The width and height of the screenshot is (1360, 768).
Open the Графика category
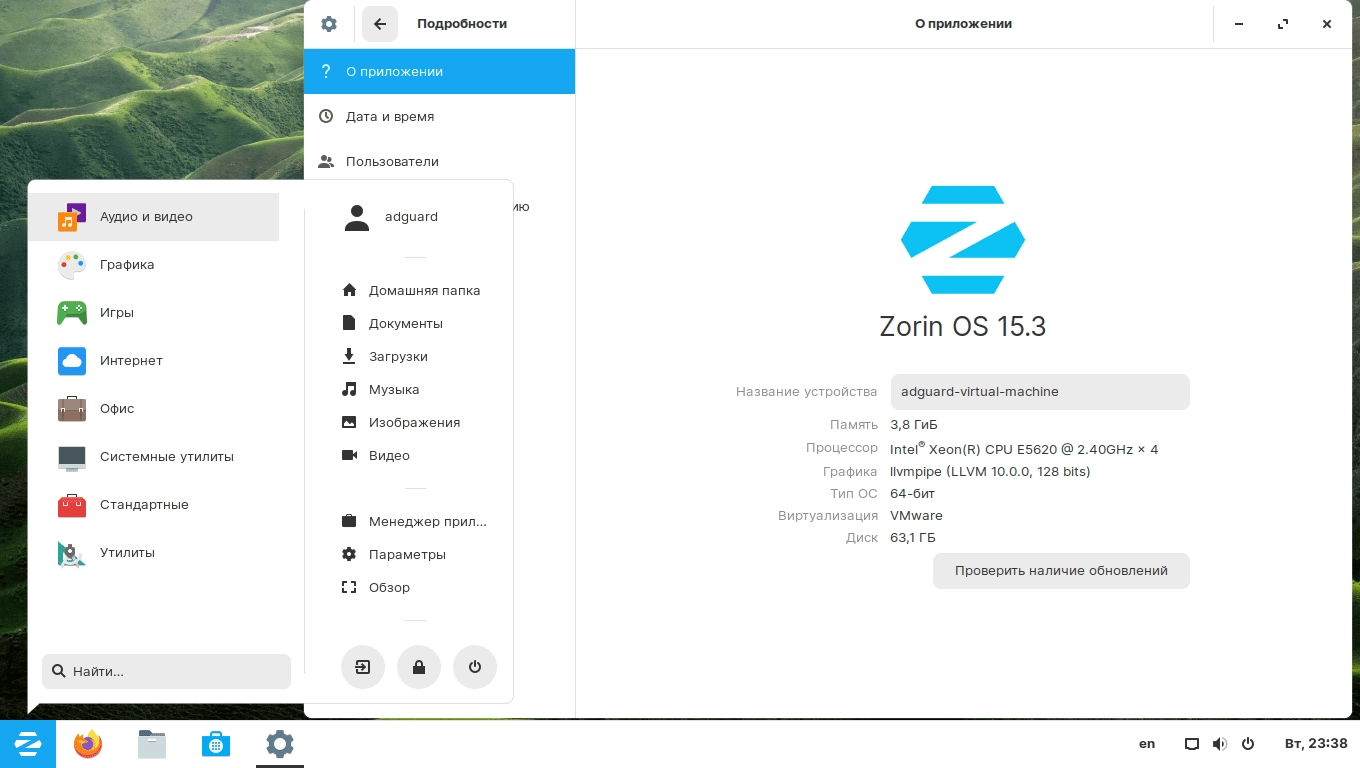click(x=153, y=265)
